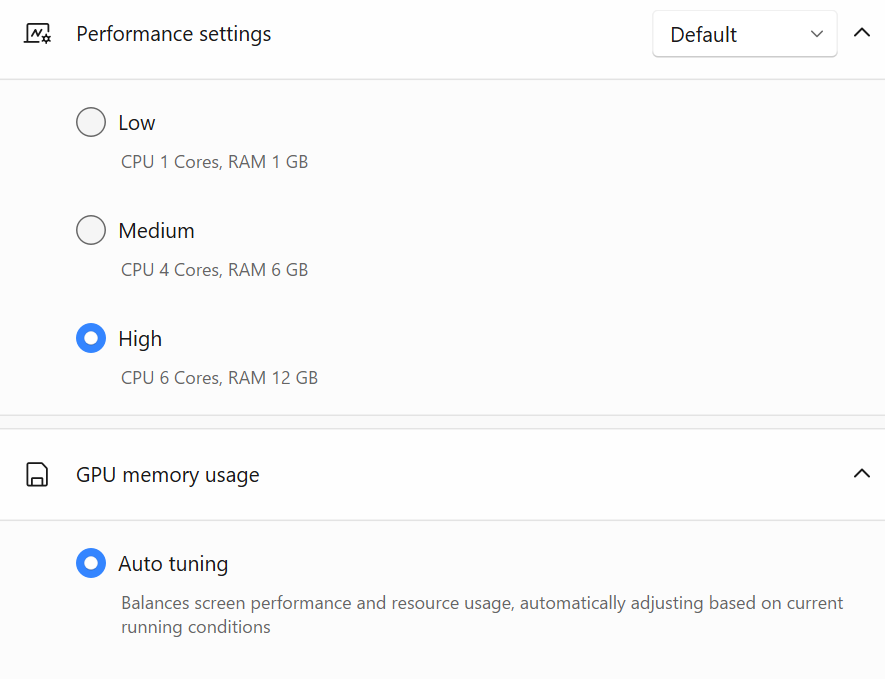Click the CPU 1 Cores, RAM 1 GB text

click(214, 161)
